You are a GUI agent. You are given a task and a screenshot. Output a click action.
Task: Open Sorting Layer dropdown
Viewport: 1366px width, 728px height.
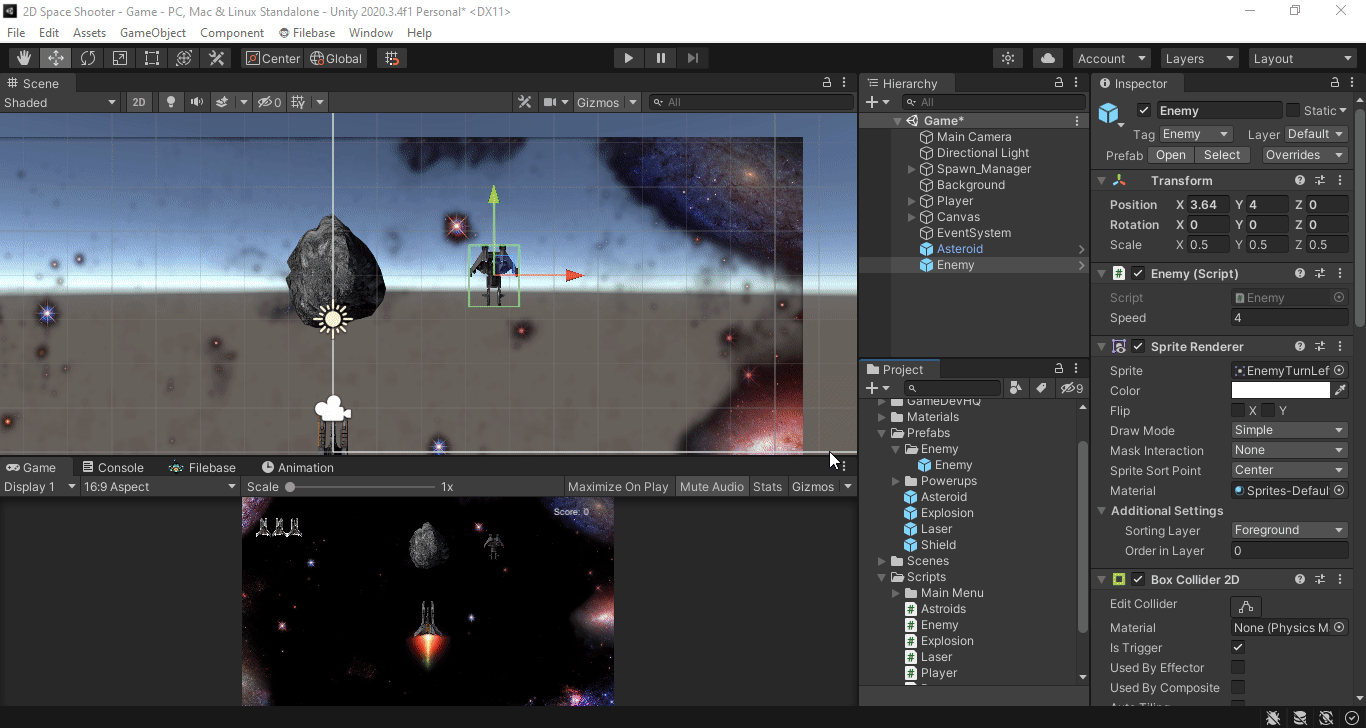click(1290, 530)
